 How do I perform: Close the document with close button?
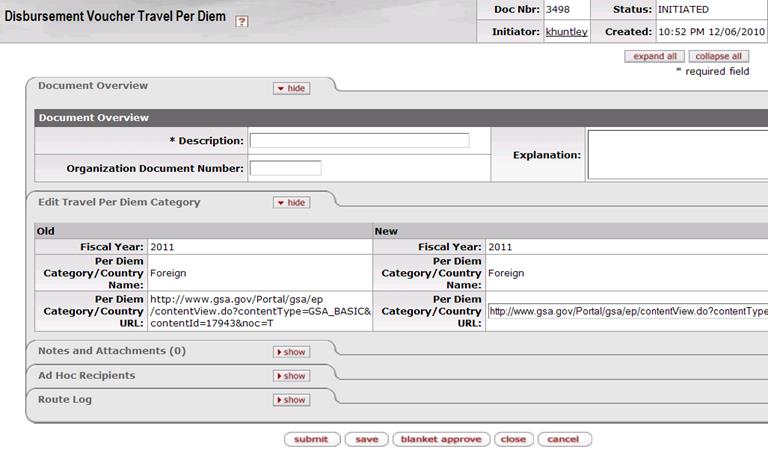pyautogui.click(x=513, y=439)
